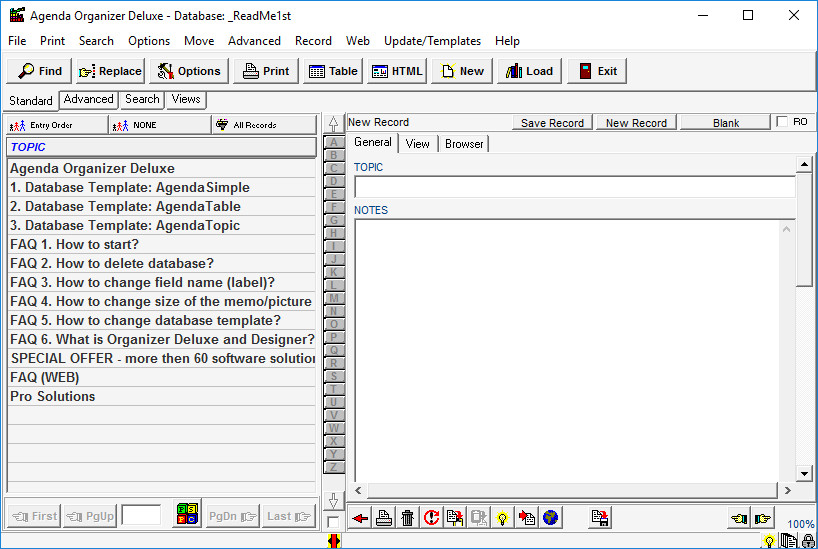Open the Update/Templates menu

click(x=432, y=41)
